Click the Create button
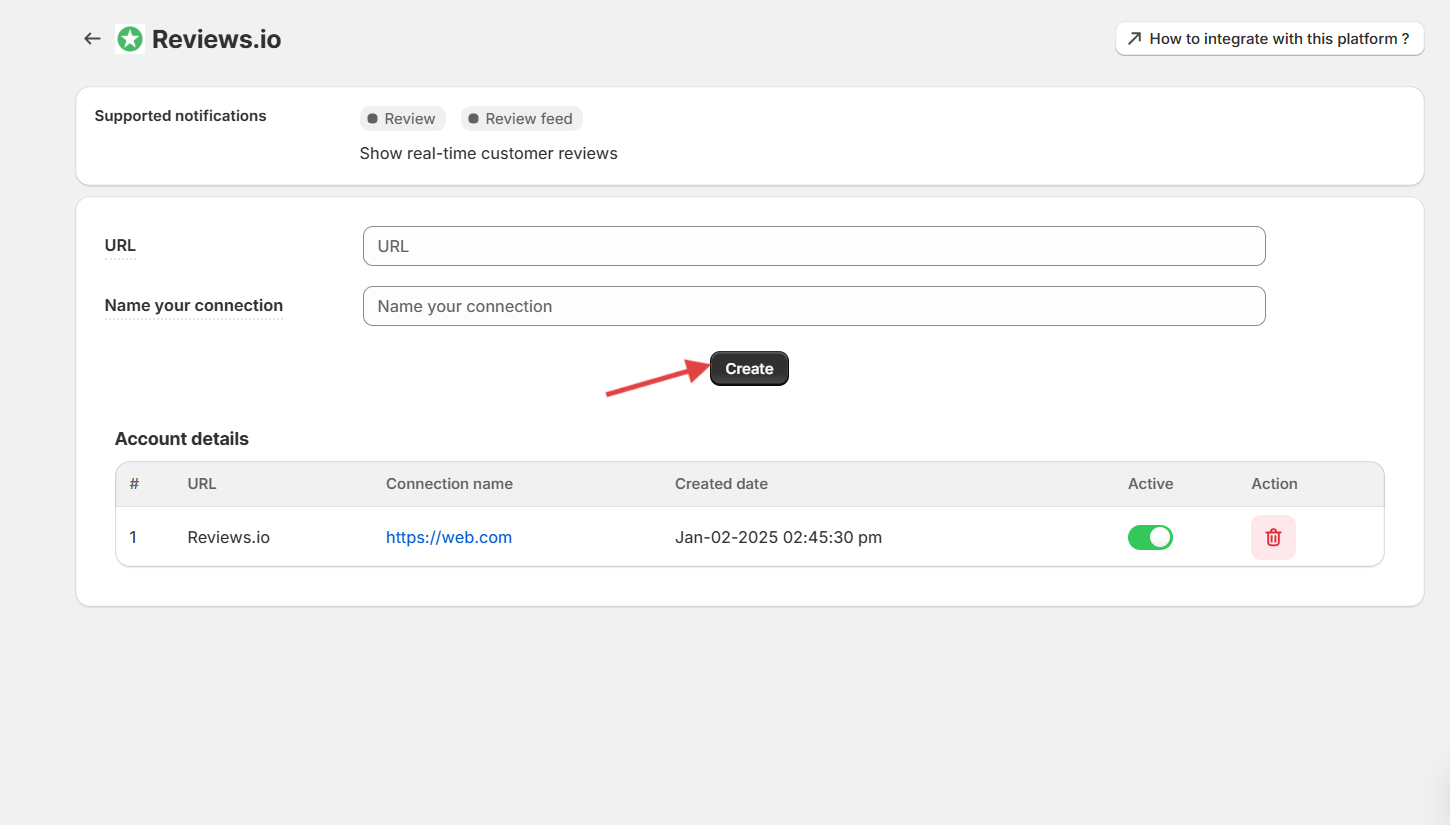The width and height of the screenshot is (1450, 825). (x=749, y=368)
